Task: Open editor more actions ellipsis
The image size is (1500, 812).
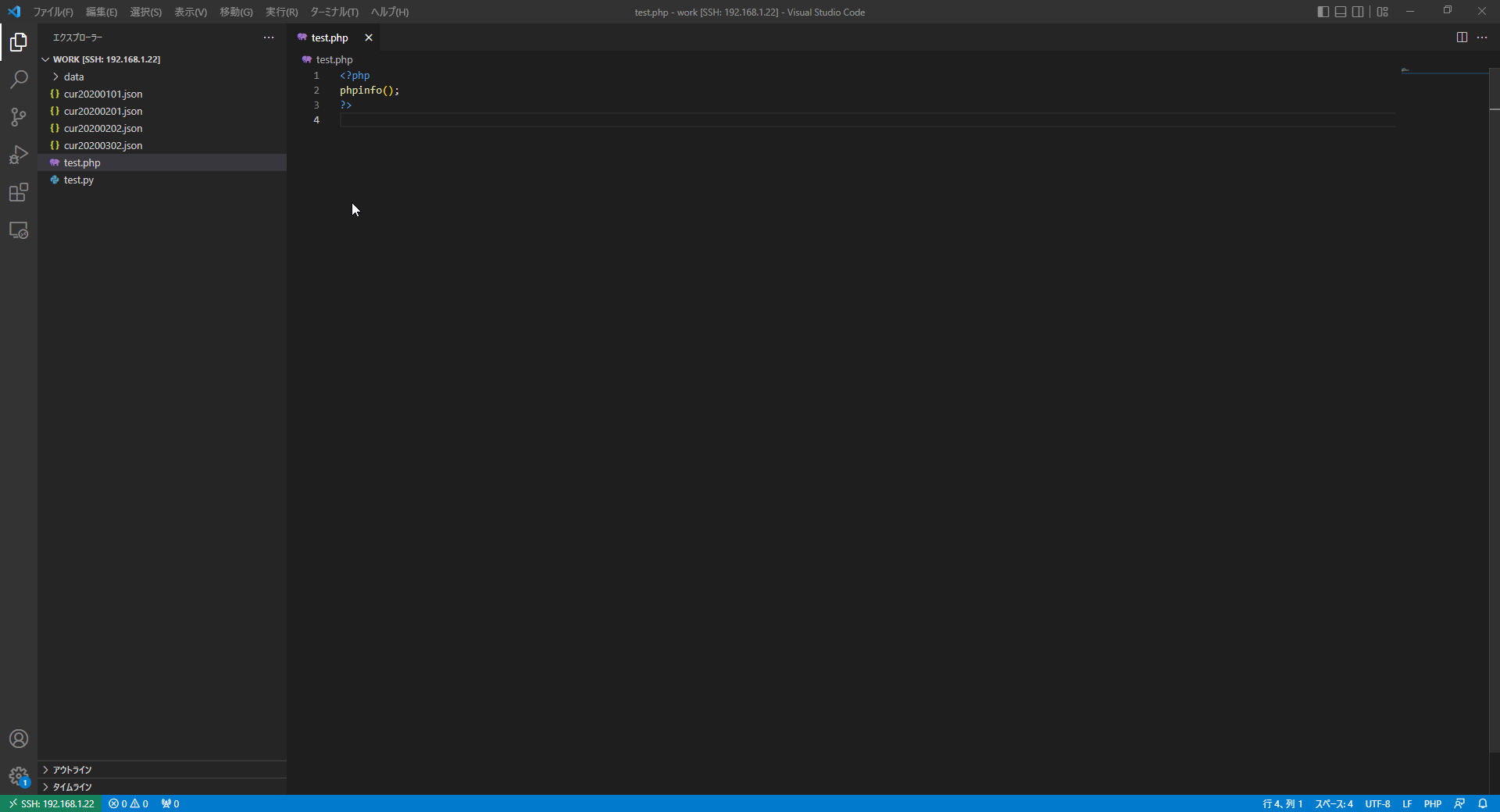Action: [x=1482, y=37]
